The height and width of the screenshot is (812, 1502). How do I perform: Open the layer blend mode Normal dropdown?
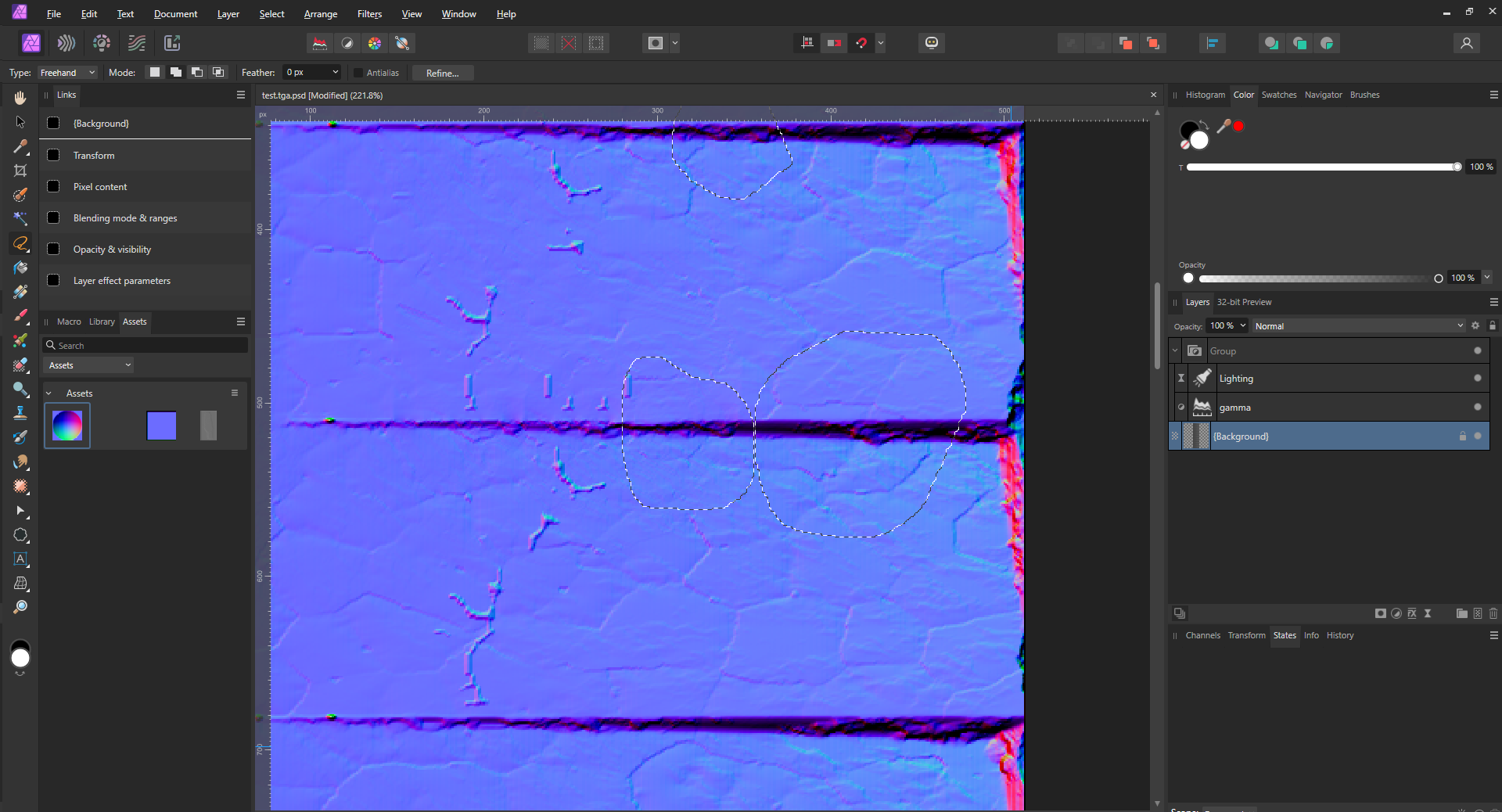click(1359, 326)
